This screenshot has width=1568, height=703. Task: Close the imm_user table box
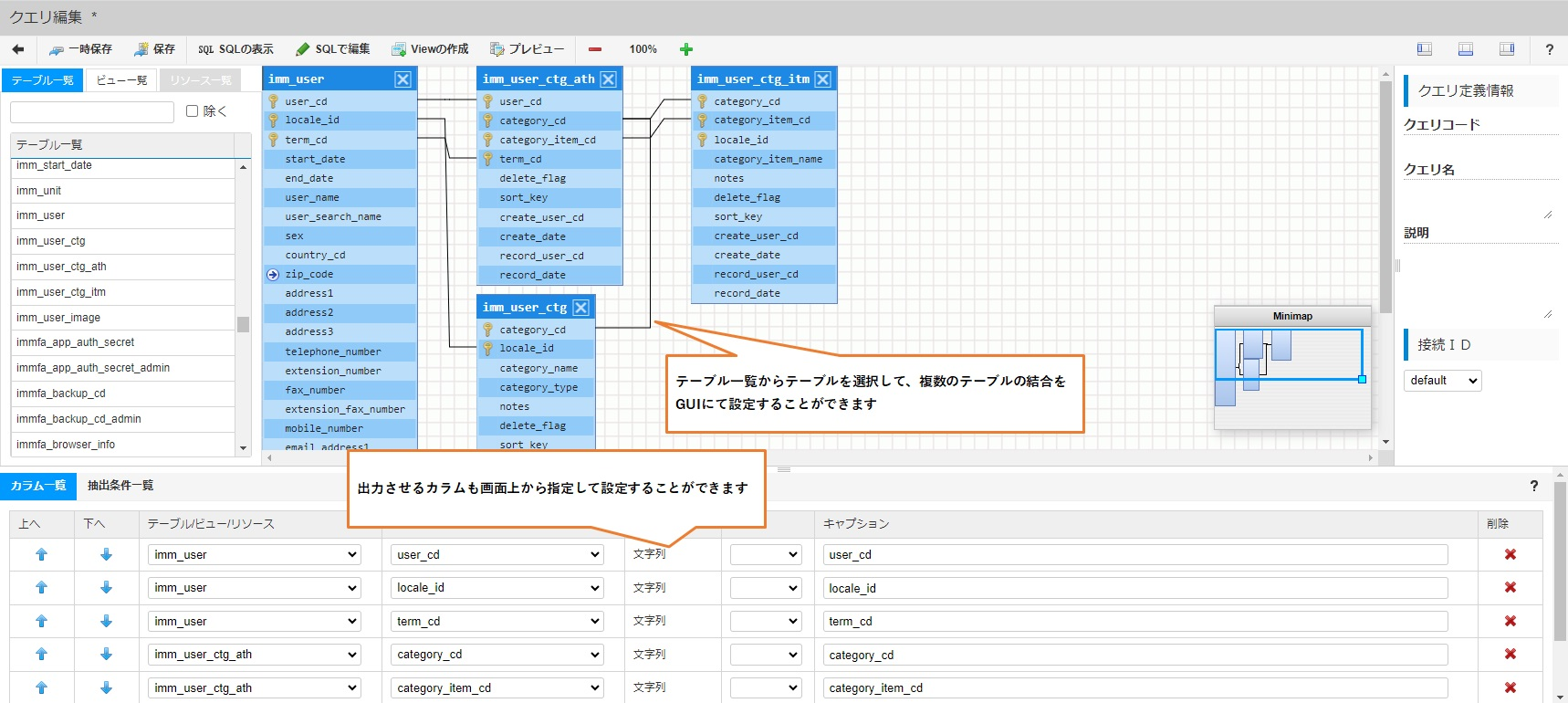tap(402, 79)
